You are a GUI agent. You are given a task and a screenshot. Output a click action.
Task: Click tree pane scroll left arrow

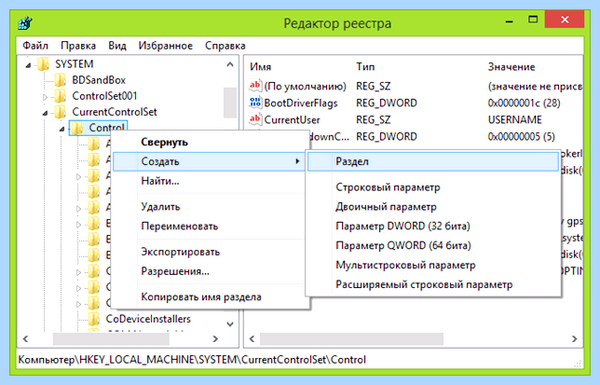[26, 339]
